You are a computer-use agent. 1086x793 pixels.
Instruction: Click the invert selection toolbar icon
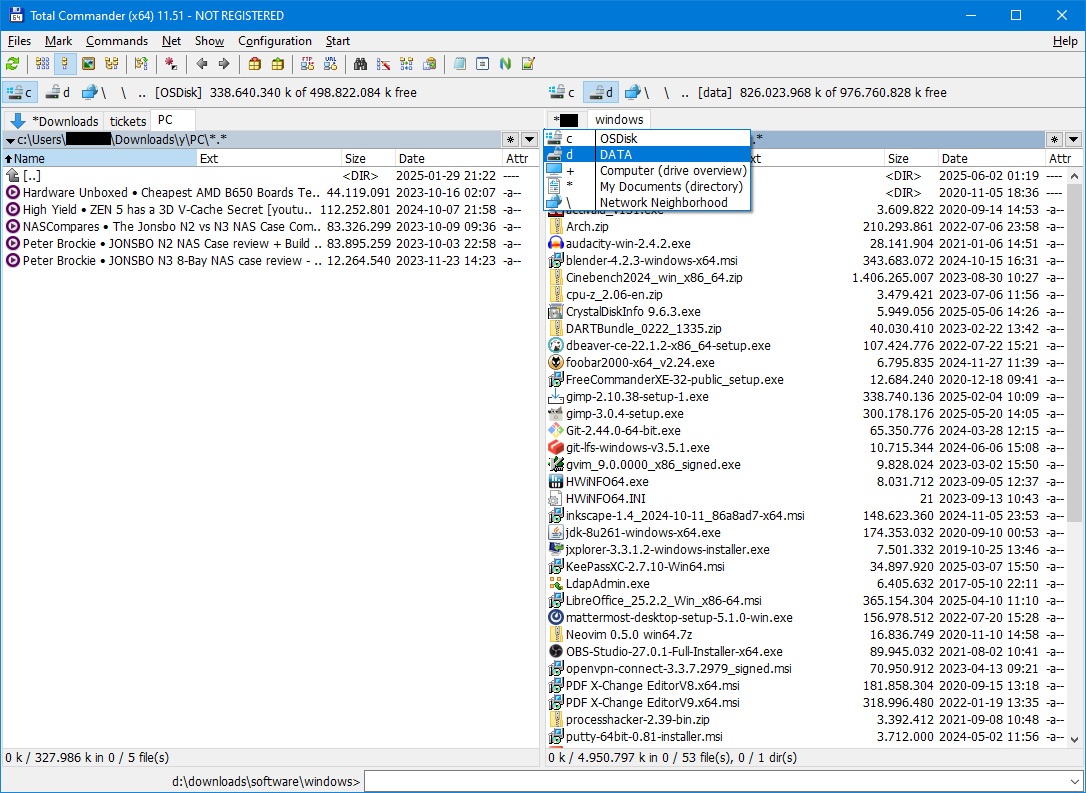tap(141, 64)
